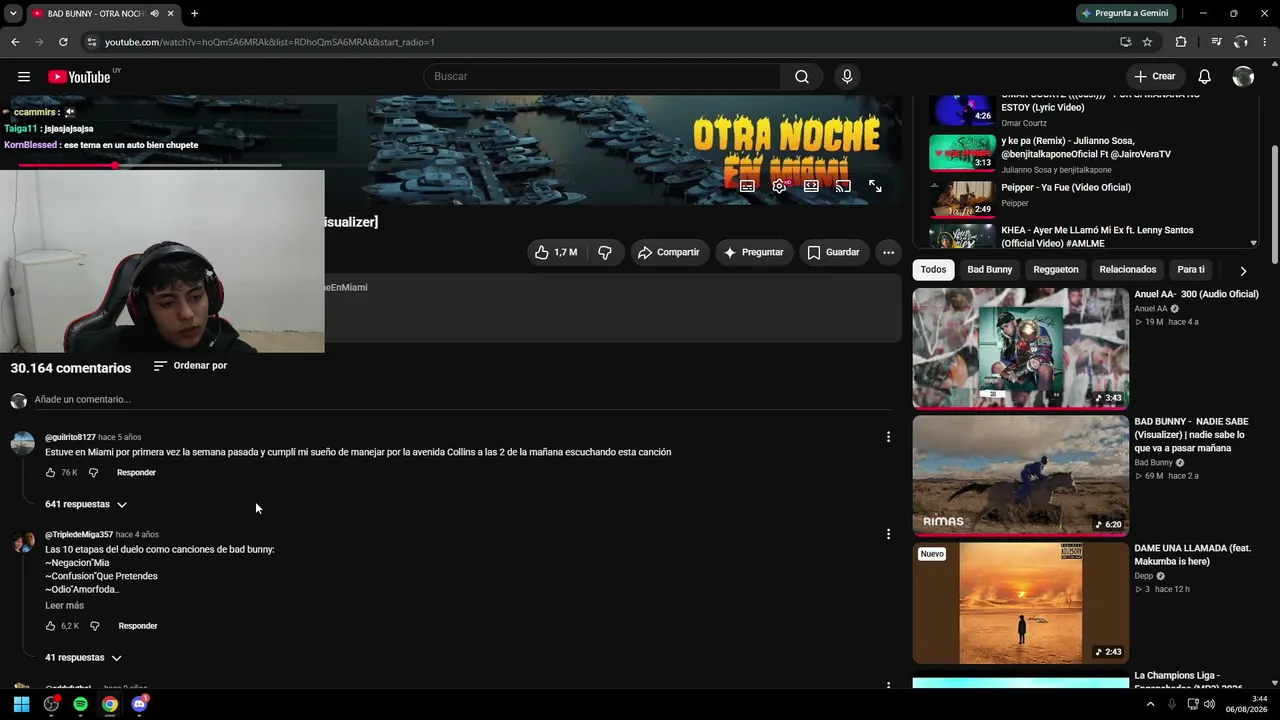1280x720 pixels.
Task: Open a new browser tab
Action: pyautogui.click(x=194, y=14)
